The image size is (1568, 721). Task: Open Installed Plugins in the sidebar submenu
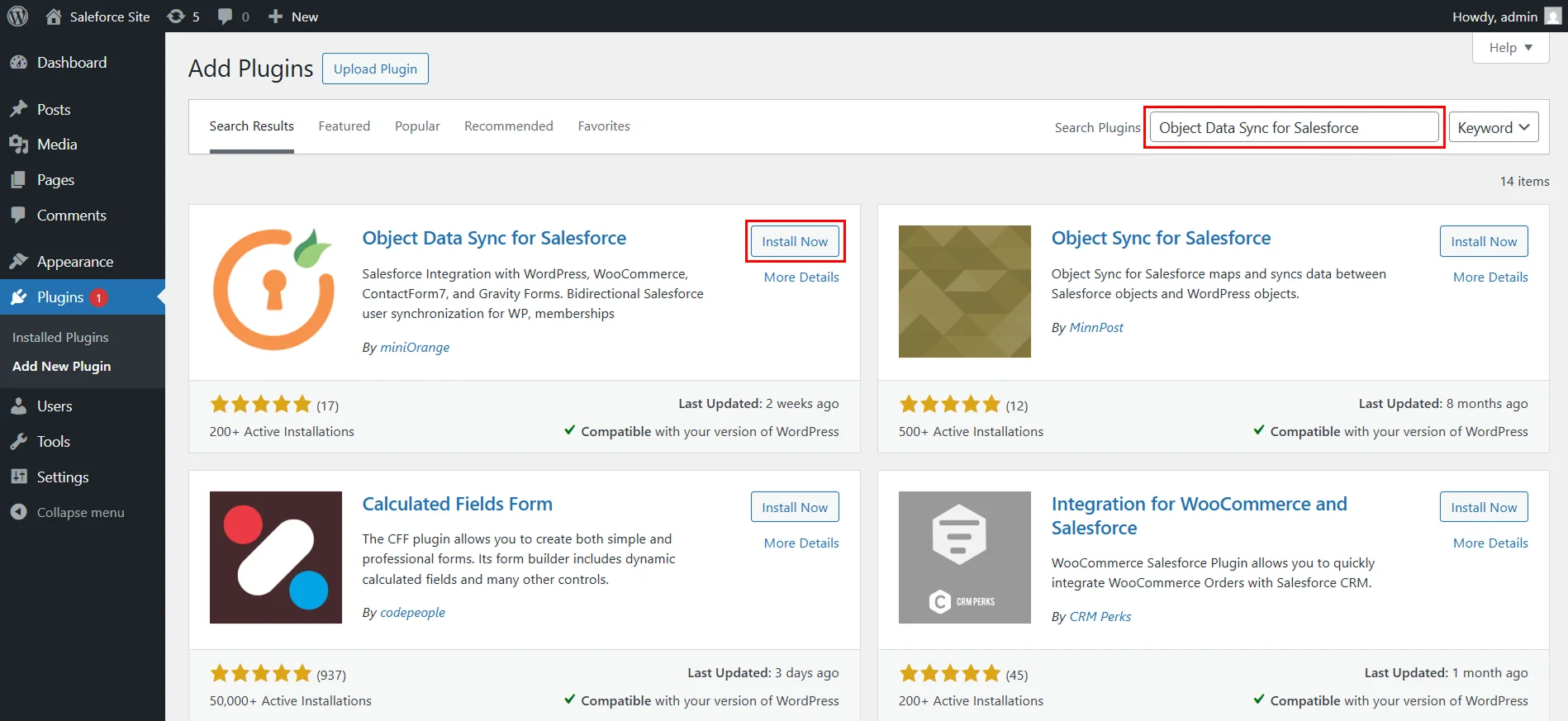point(60,337)
